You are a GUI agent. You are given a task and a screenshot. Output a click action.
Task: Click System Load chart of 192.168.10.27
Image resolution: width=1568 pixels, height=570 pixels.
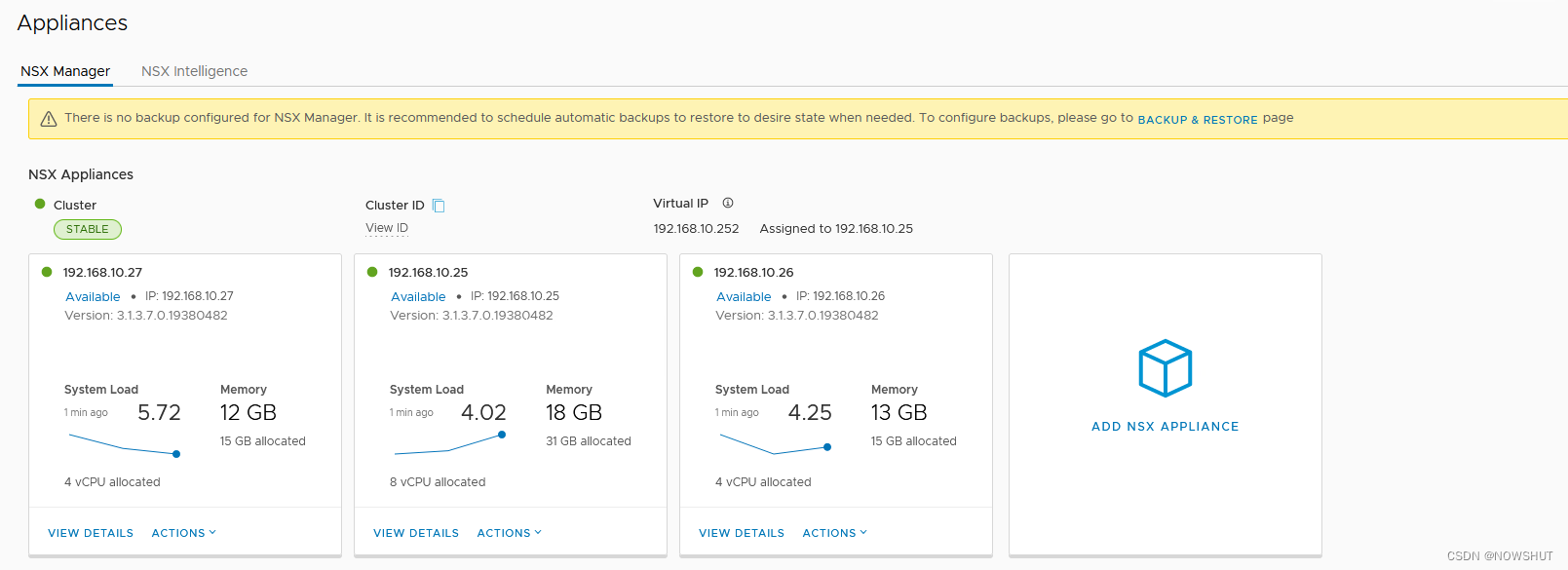[x=124, y=444]
